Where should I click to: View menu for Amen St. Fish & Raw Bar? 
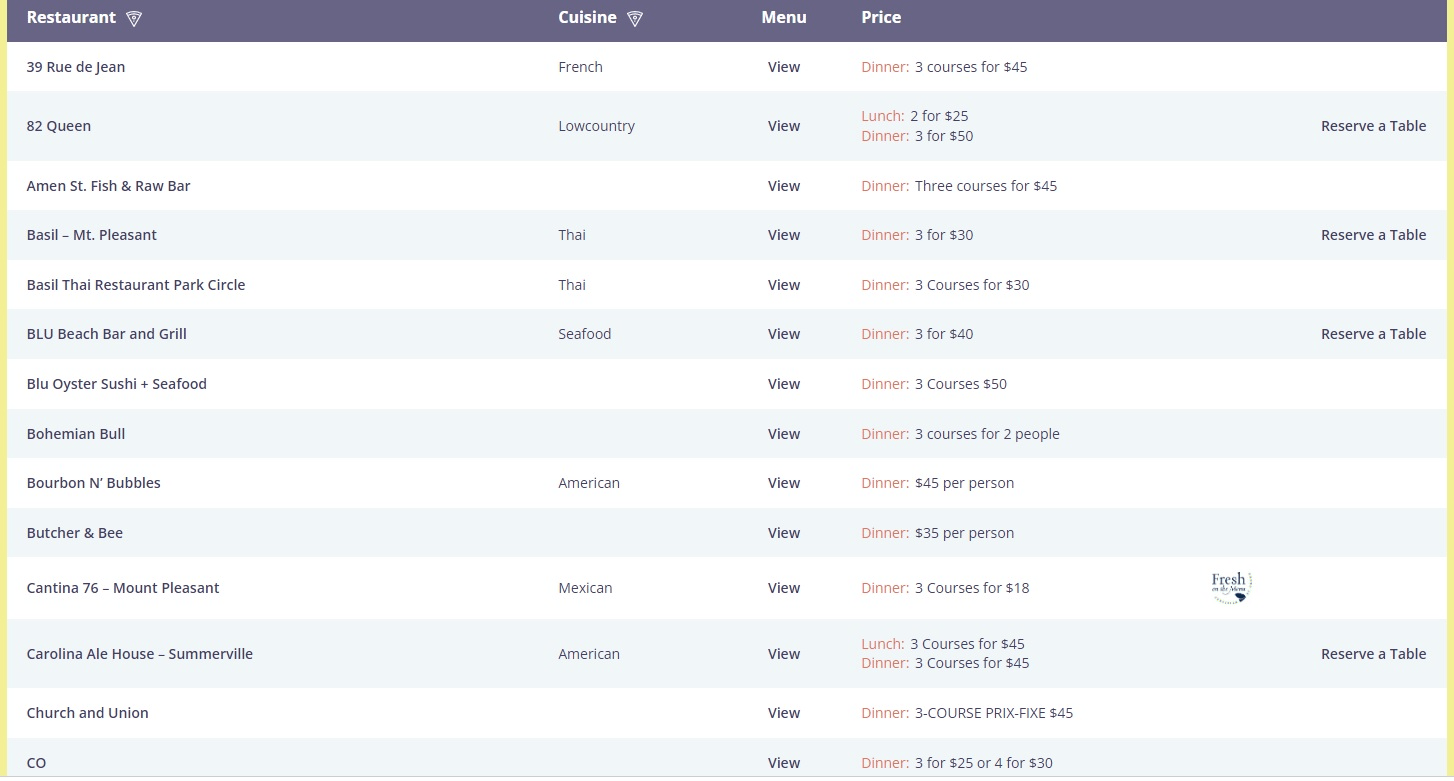[783, 186]
